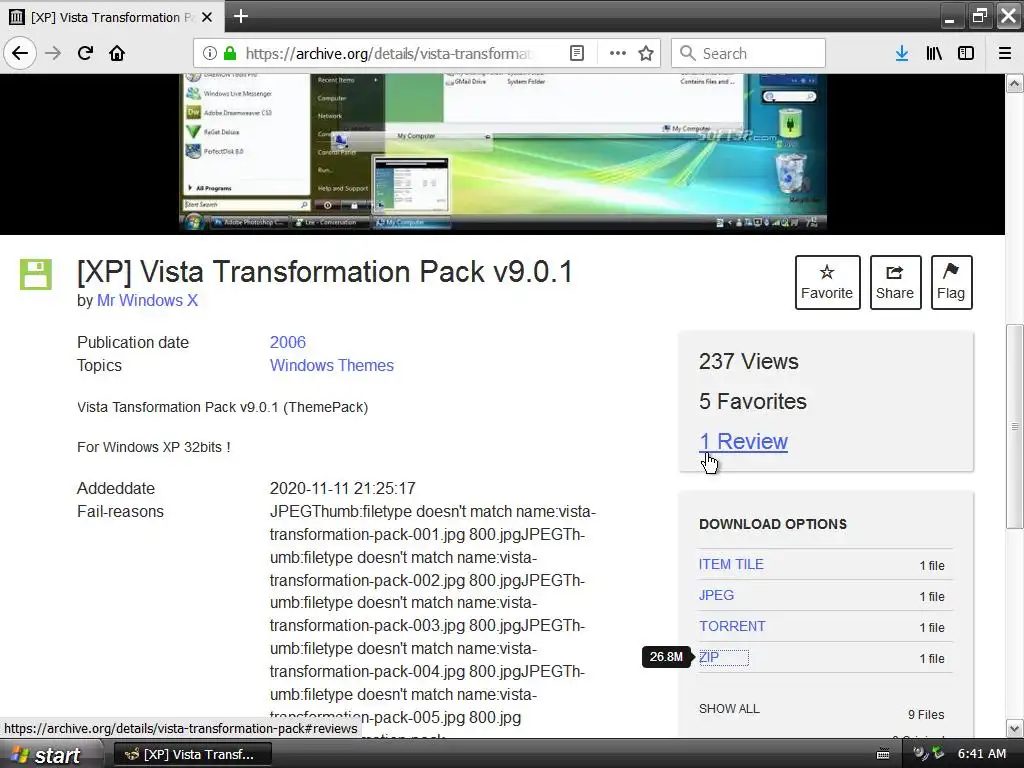1024x768 pixels.
Task: Open a new tab with plus
Action: pyautogui.click(x=240, y=16)
